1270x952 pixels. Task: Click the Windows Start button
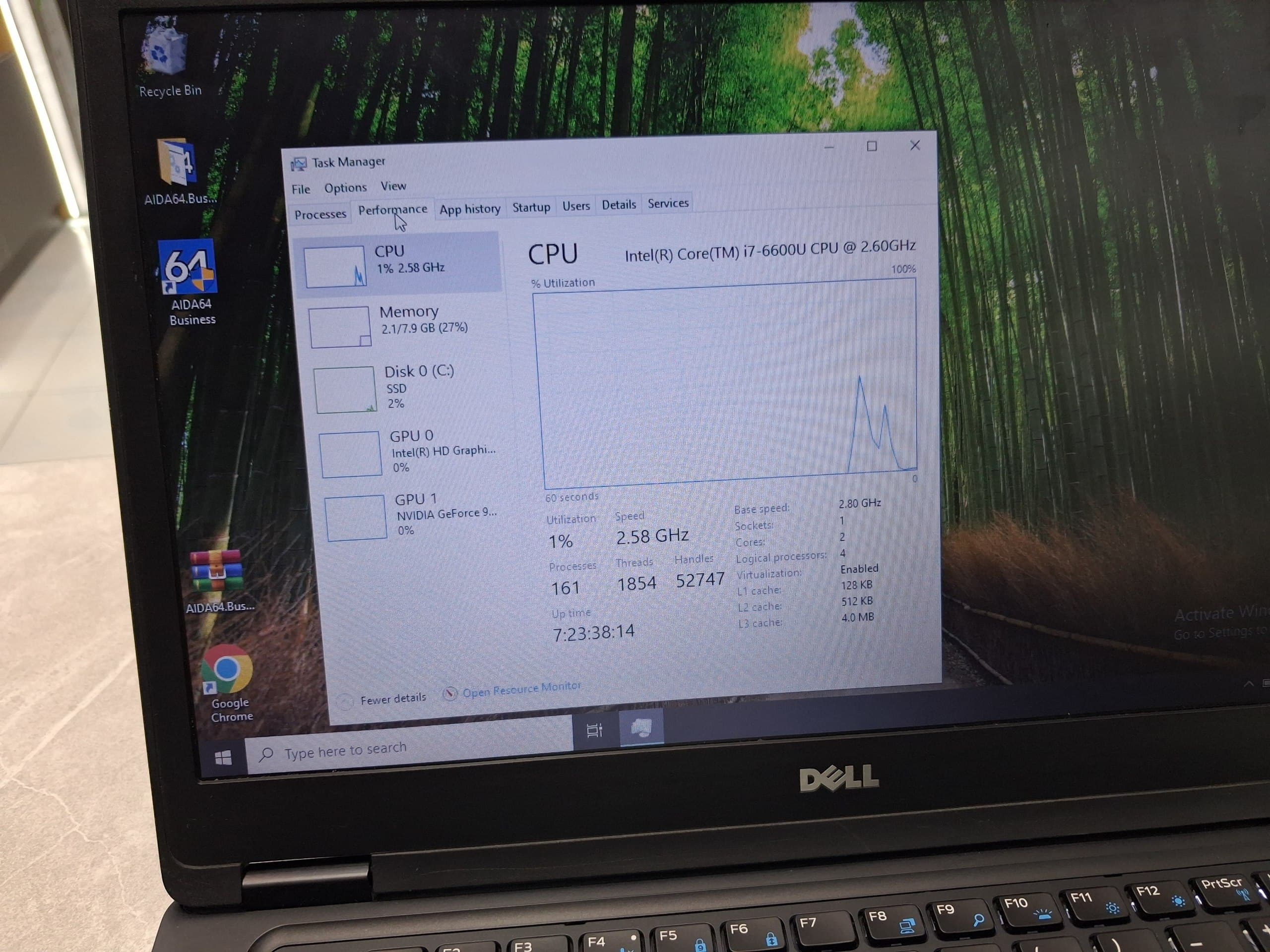pos(223,758)
